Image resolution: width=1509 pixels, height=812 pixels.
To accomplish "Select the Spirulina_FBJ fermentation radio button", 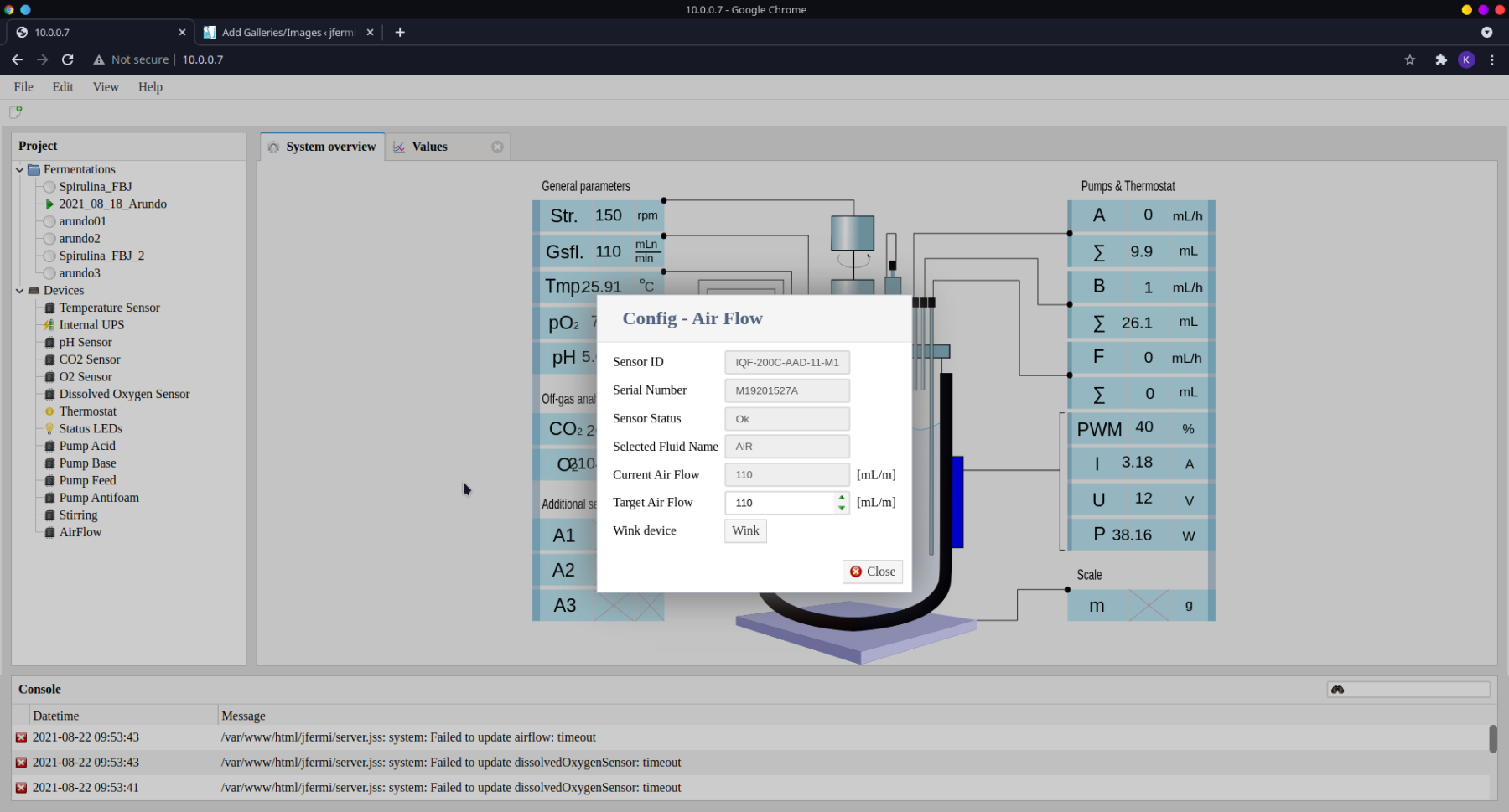I will click(49, 187).
